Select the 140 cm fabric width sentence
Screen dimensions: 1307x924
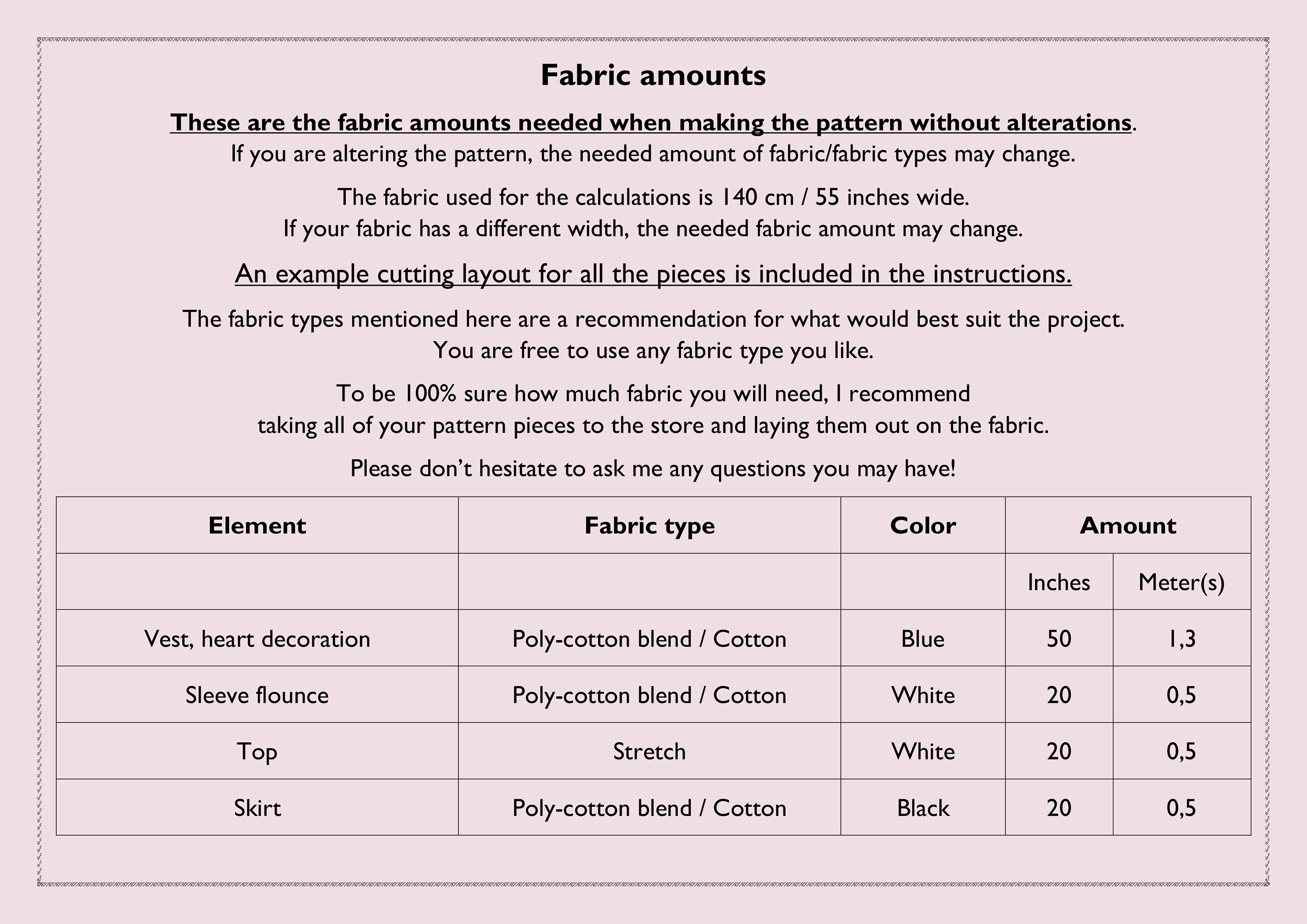click(653, 197)
